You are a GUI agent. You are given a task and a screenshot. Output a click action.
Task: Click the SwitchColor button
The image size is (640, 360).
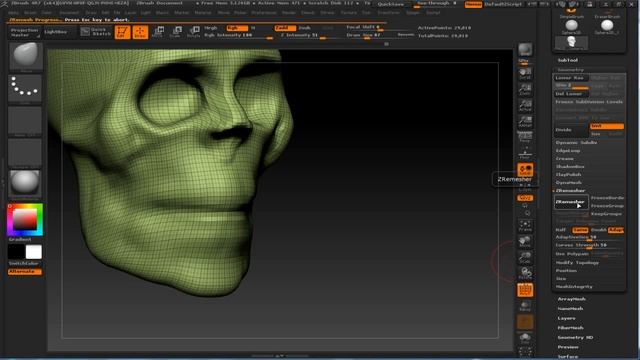click(x=24, y=264)
